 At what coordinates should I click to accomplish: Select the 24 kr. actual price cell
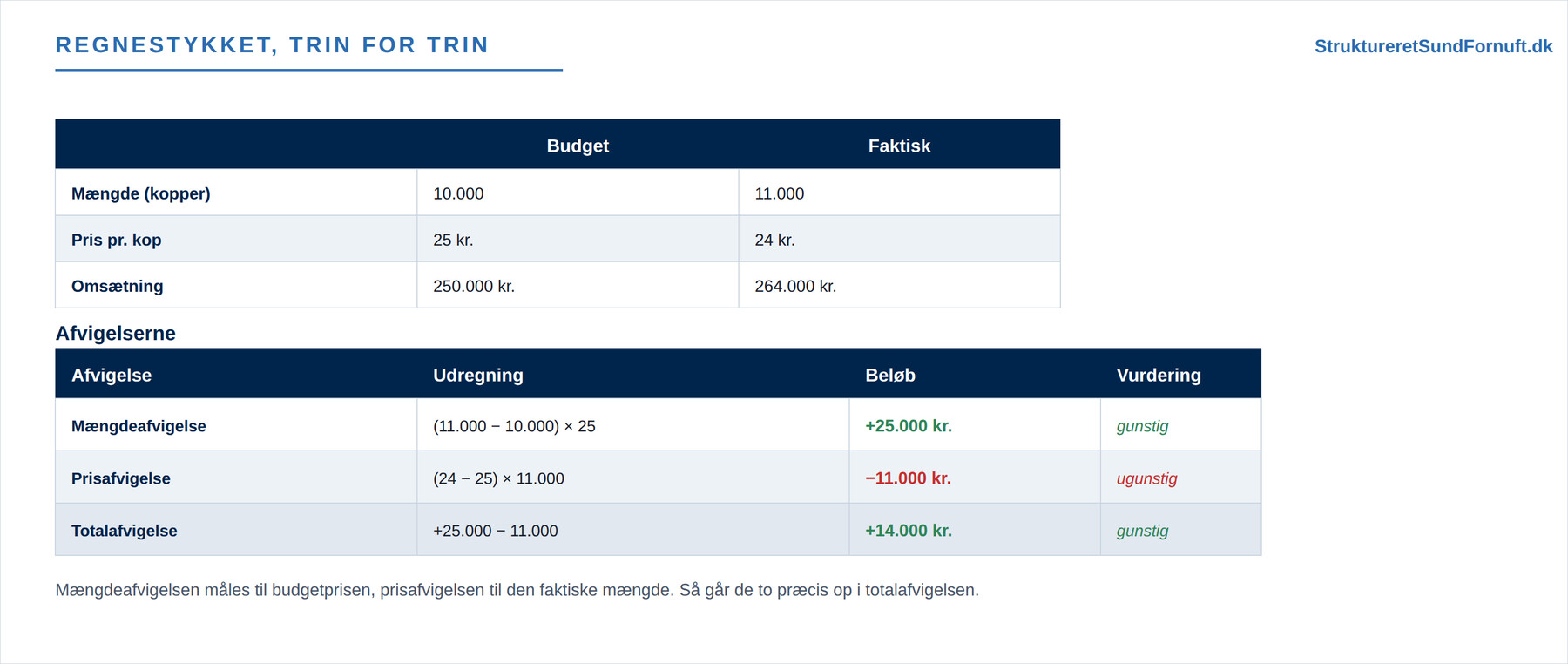(899, 239)
